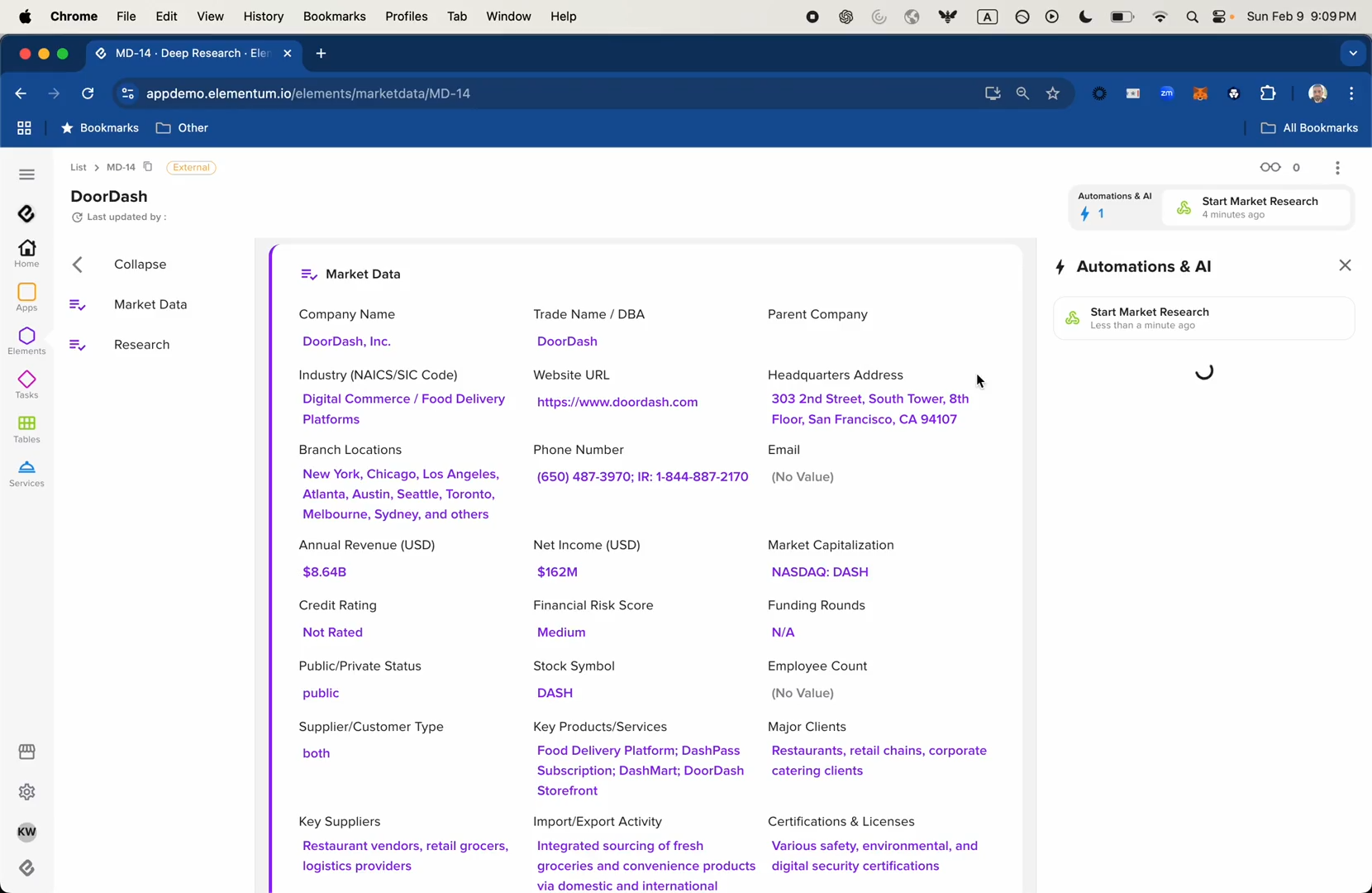Click the watchers glasses icon
The width and height of the screenshot is (1372, 893).
pos(1270,167)
